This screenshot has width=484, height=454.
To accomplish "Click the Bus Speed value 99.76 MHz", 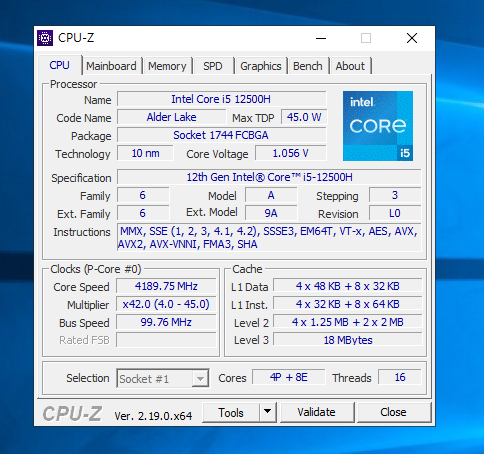I will (166, 322).
